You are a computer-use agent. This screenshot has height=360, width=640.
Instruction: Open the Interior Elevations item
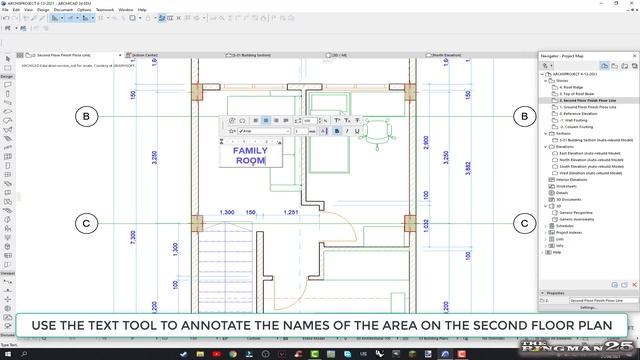point(571,180)
